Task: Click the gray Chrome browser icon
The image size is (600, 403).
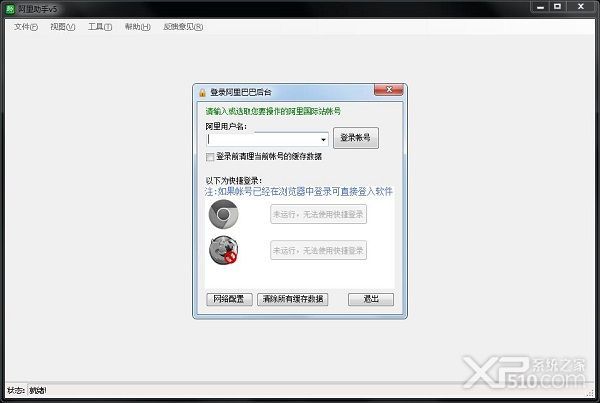Action: (223, 214)
